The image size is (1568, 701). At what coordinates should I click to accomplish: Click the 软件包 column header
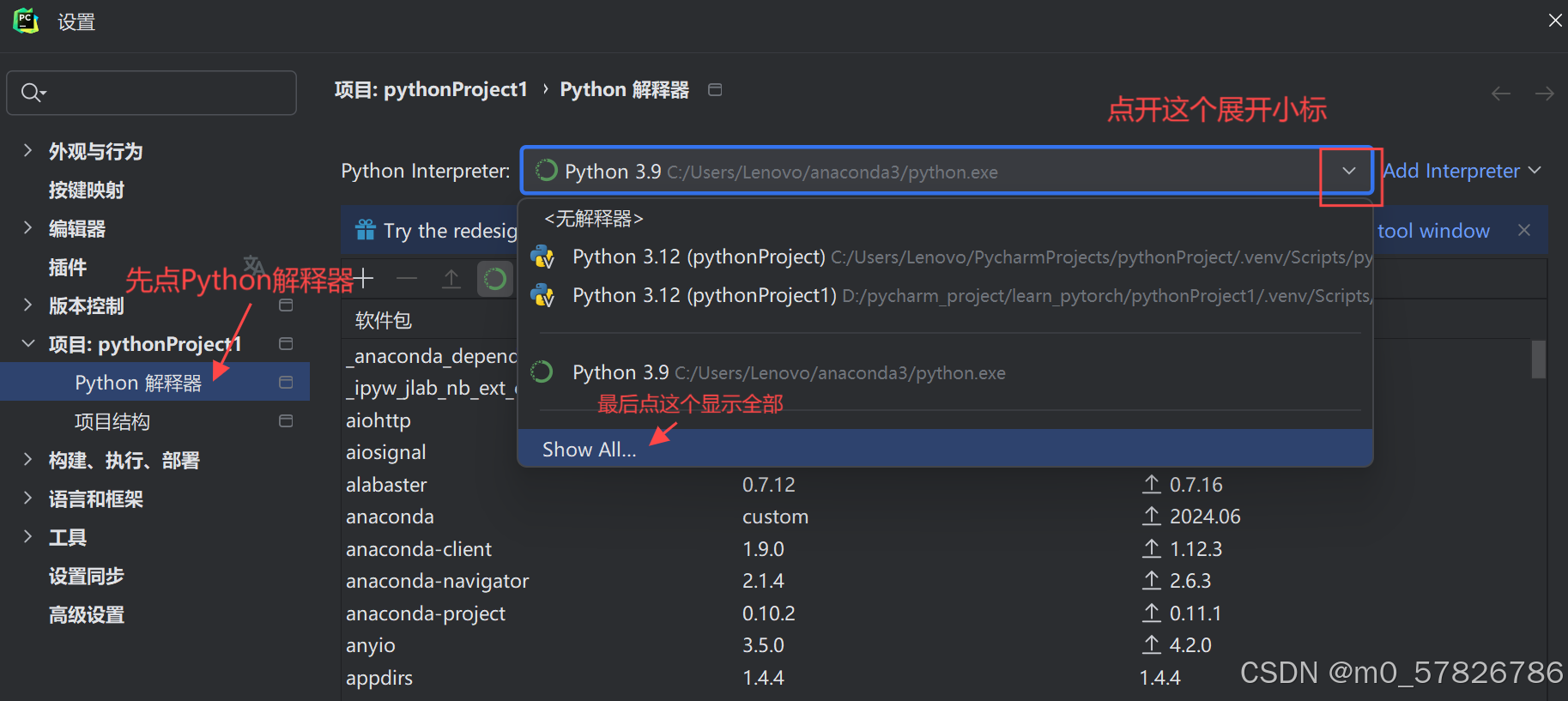[x=384, y=321]
